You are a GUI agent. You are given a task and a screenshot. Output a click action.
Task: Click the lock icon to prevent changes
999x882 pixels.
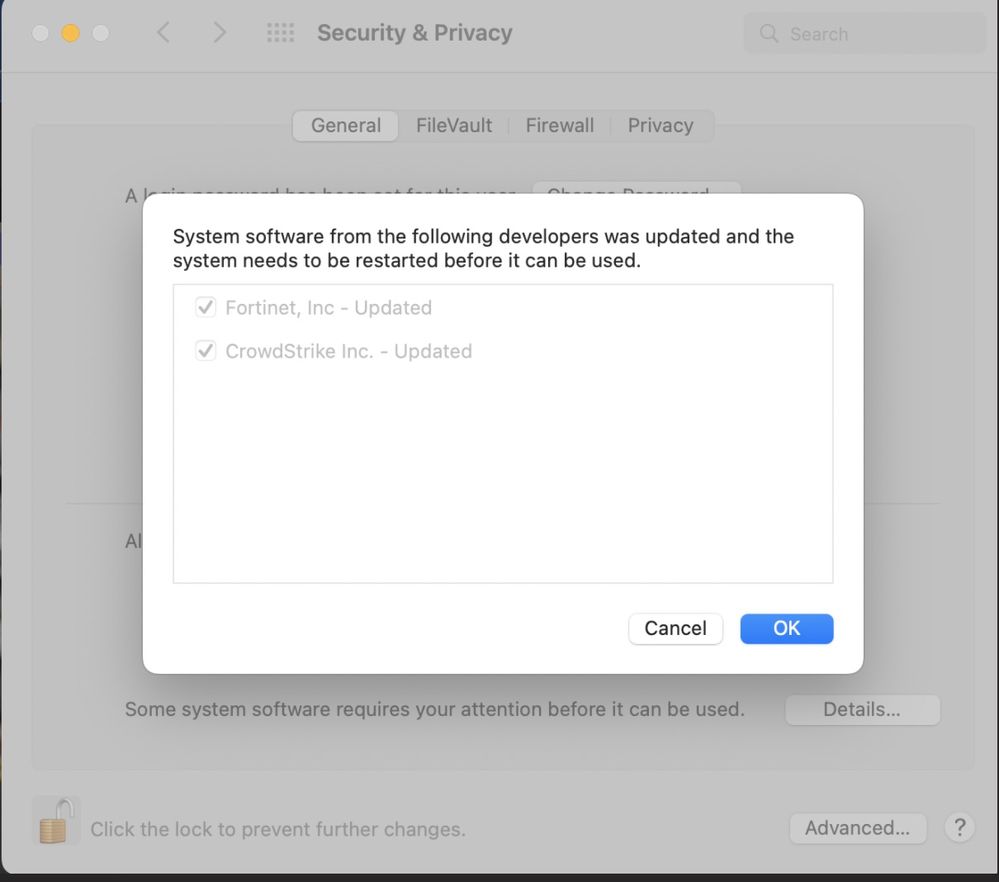pos(55,821)
